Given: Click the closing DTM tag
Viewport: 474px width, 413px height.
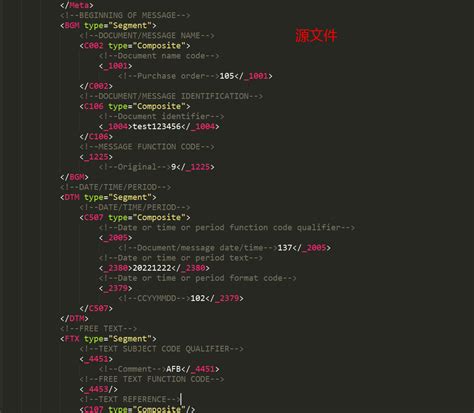Looking at the screenshot, I should coord(74,319).
